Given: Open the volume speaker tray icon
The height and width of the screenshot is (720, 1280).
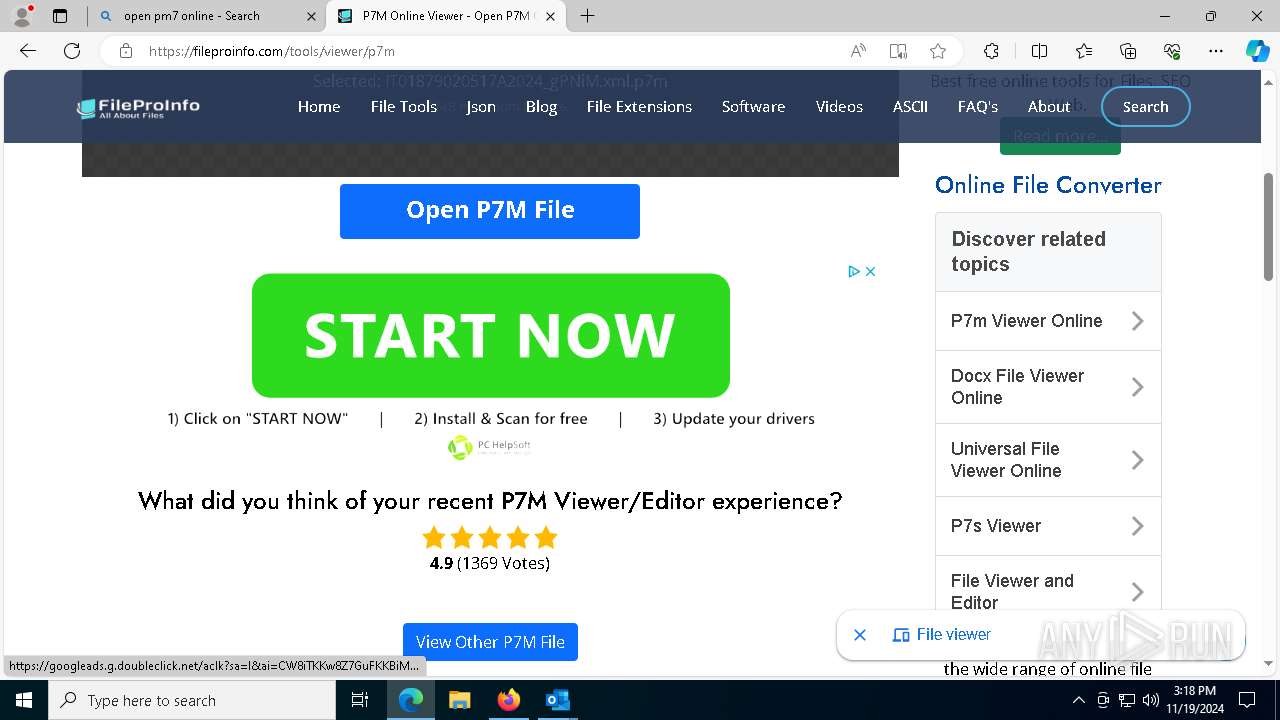Looking at the screenshot, I should click(x=1151, y=700).
